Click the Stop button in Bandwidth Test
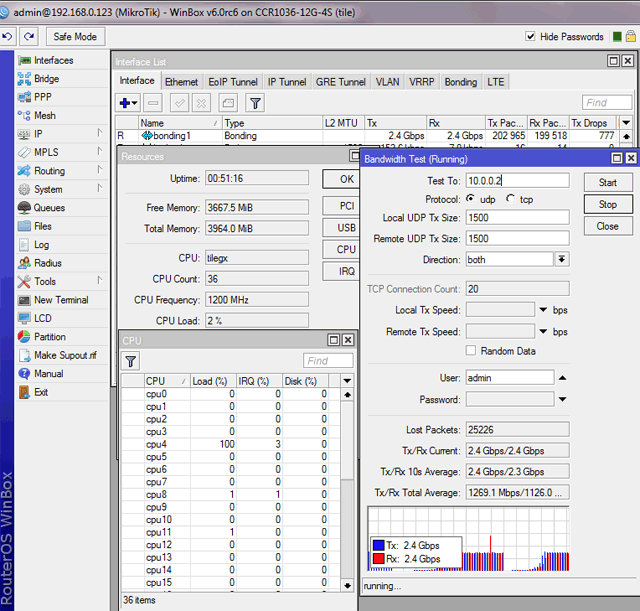The image size is (640, 611). (608, 204)
